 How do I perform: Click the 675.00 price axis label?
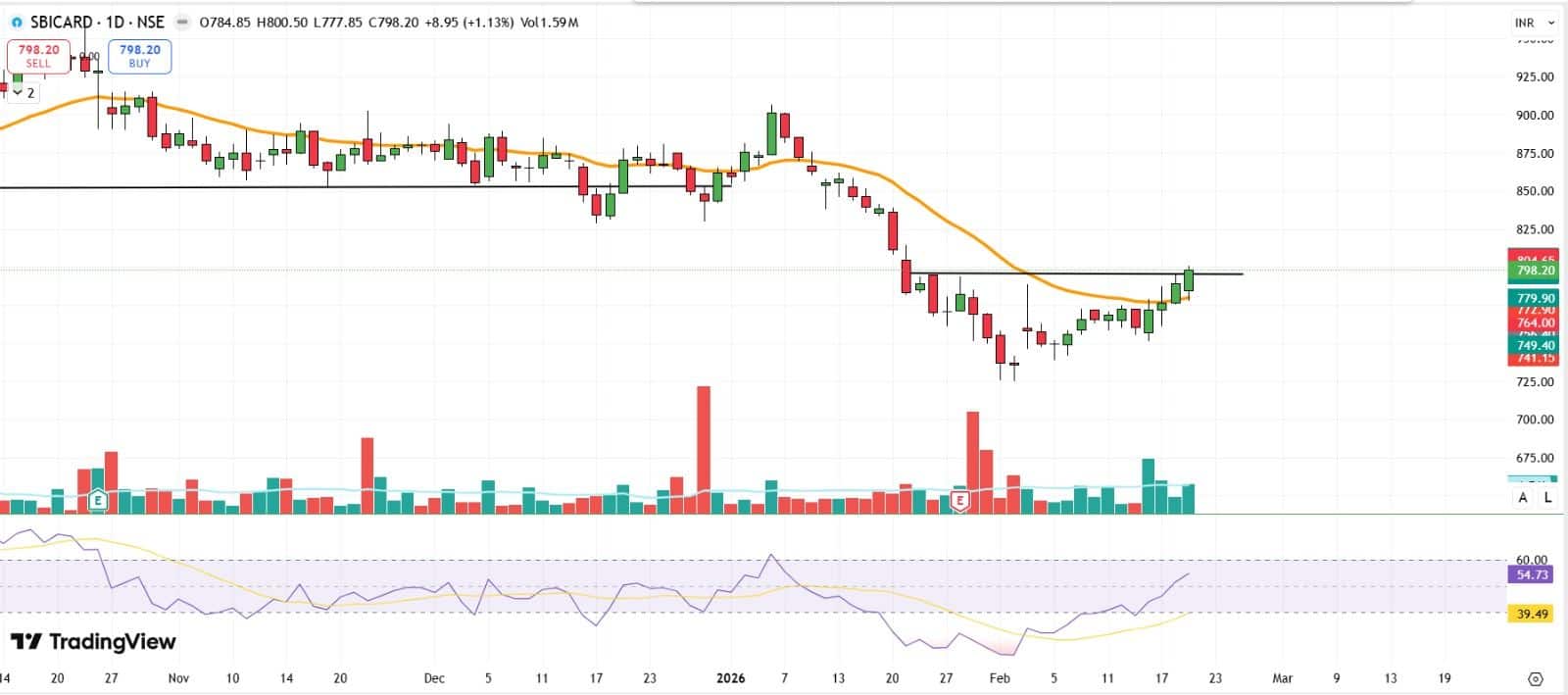pyautogui.click(x=1535, y=458)
